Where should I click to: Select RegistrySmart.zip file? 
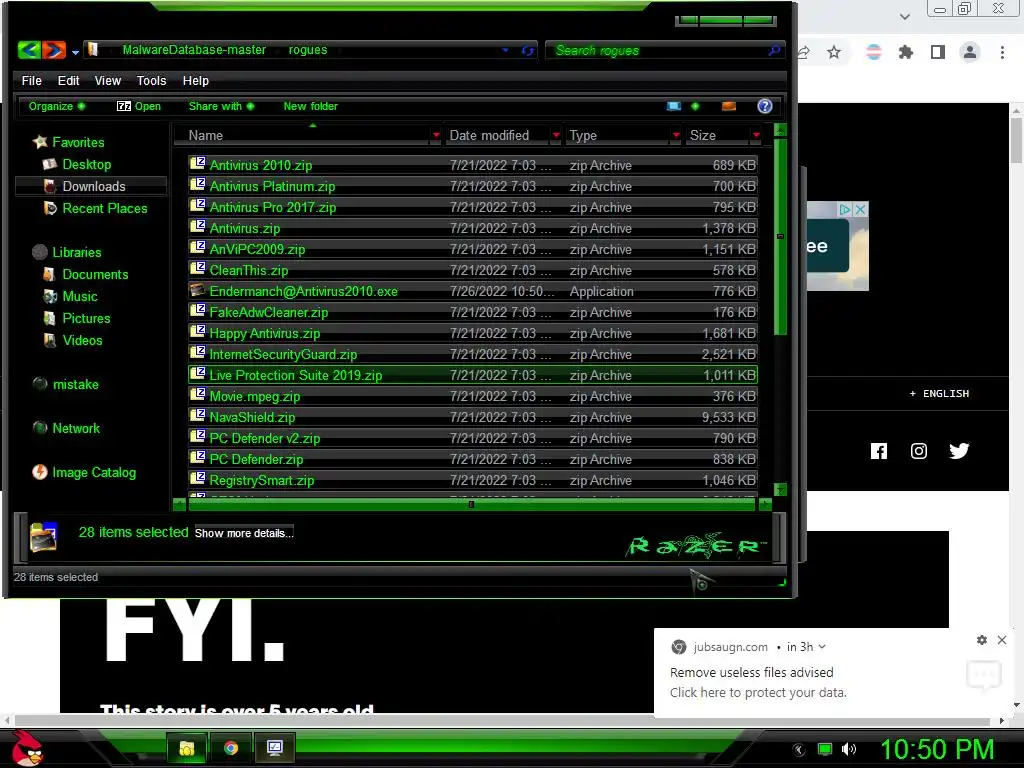tap(472, 480)
